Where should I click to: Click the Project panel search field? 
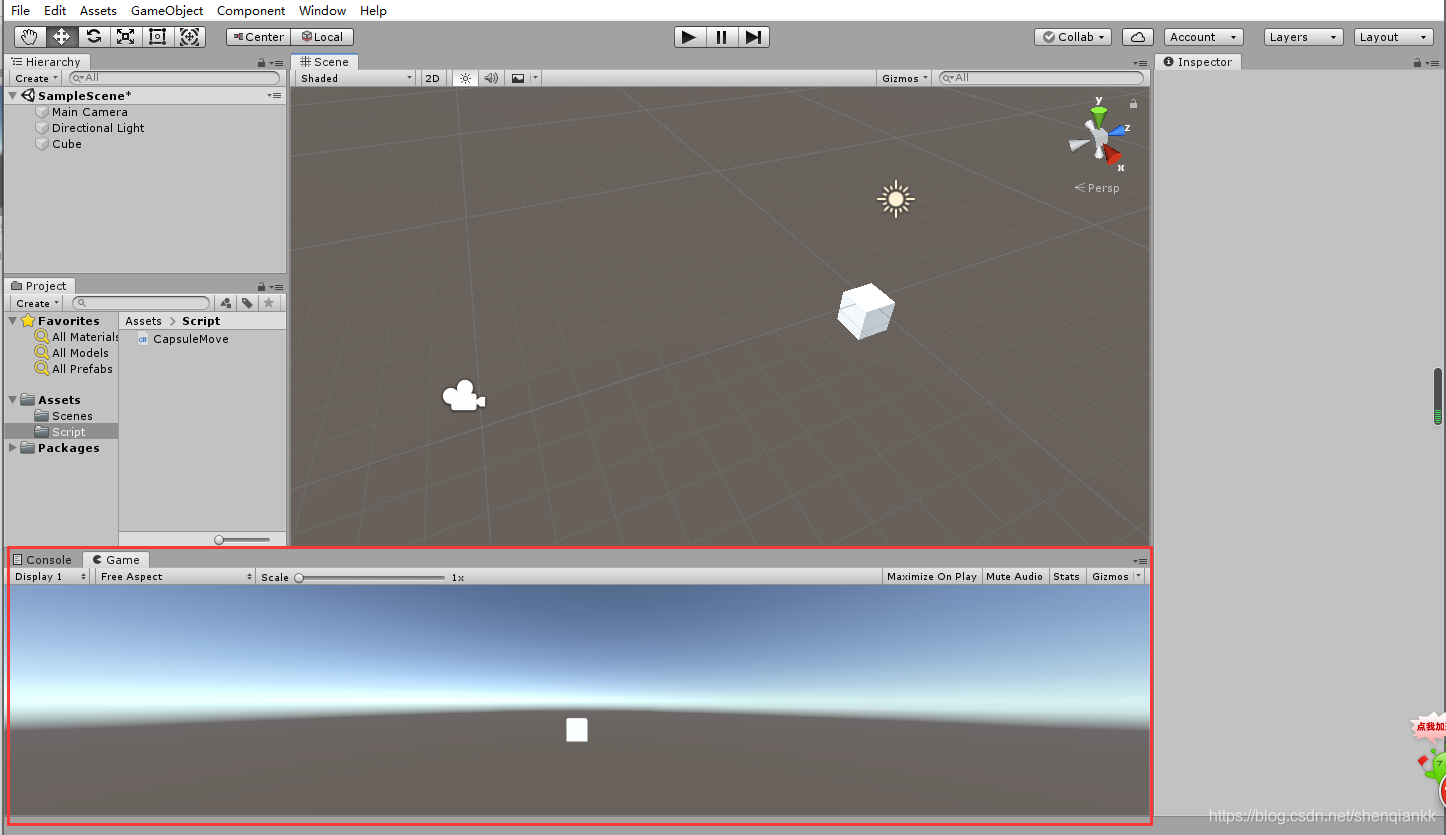coord(141,303)
